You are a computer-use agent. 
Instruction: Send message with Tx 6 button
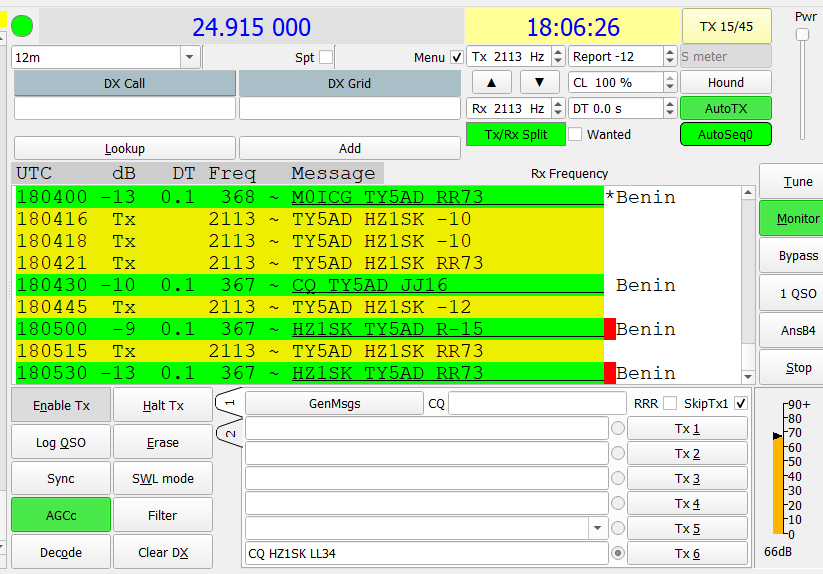coord(687,553)
